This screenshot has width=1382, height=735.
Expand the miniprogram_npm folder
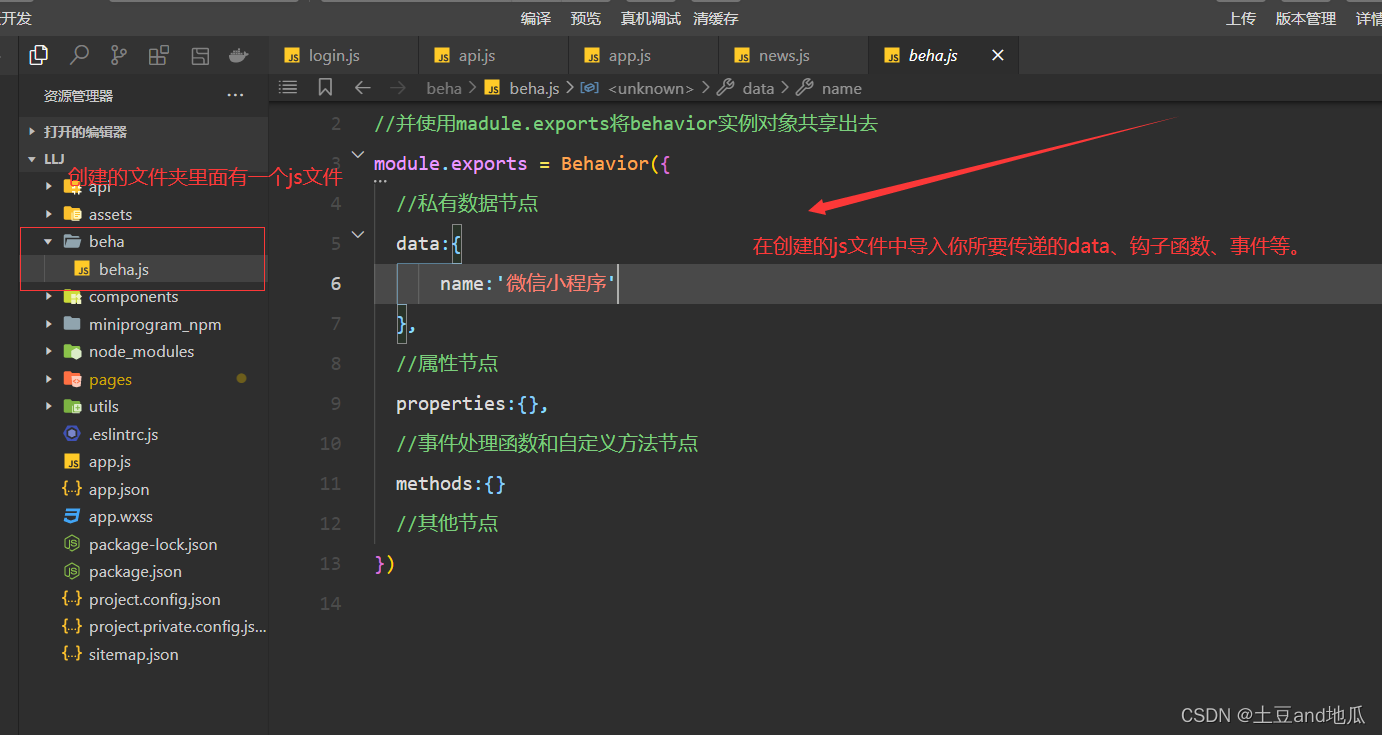tap(143, 324)
